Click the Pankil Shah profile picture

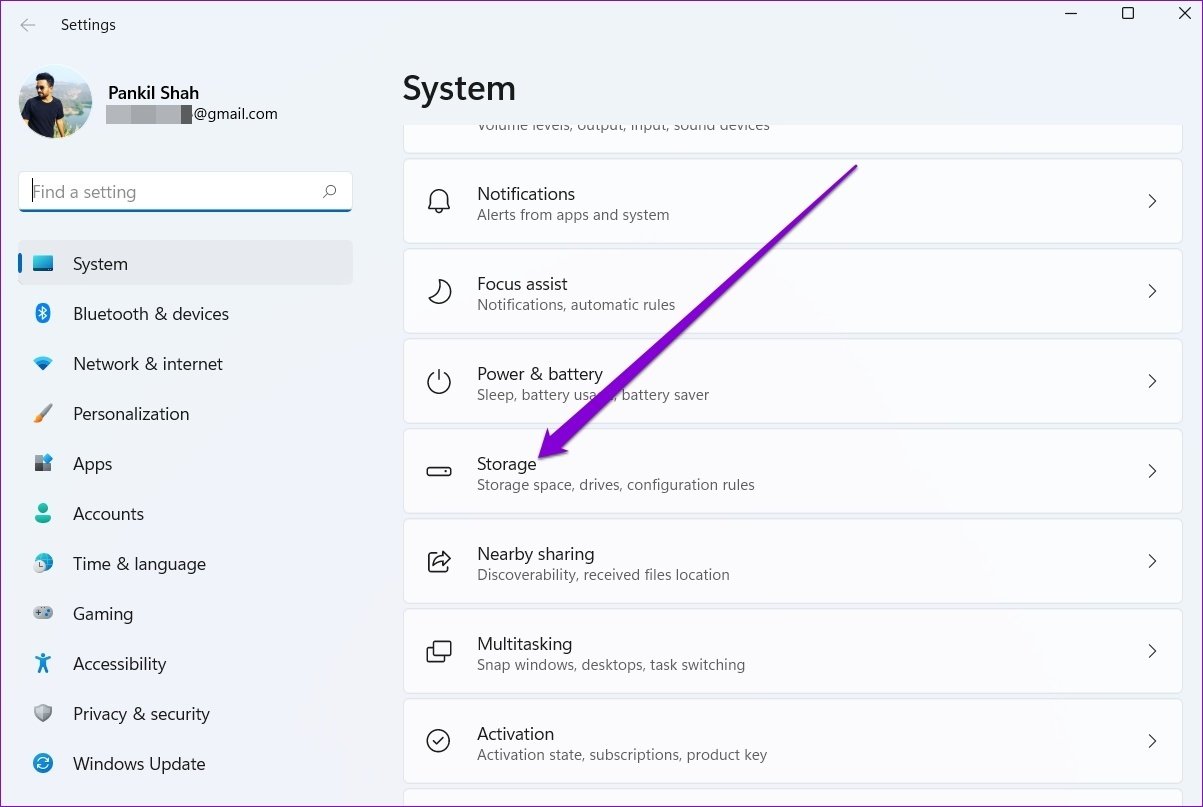point(55,102)
